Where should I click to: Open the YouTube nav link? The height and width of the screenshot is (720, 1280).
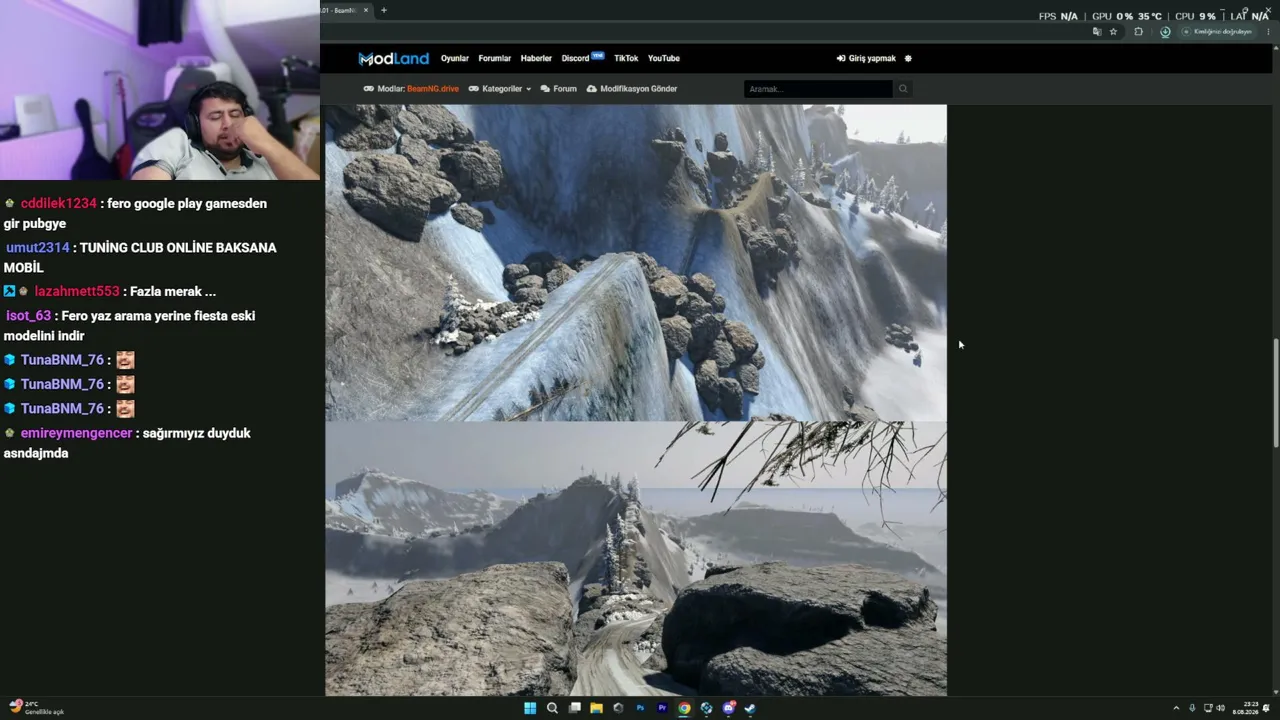pyautogui.click(x=664, y=58)
